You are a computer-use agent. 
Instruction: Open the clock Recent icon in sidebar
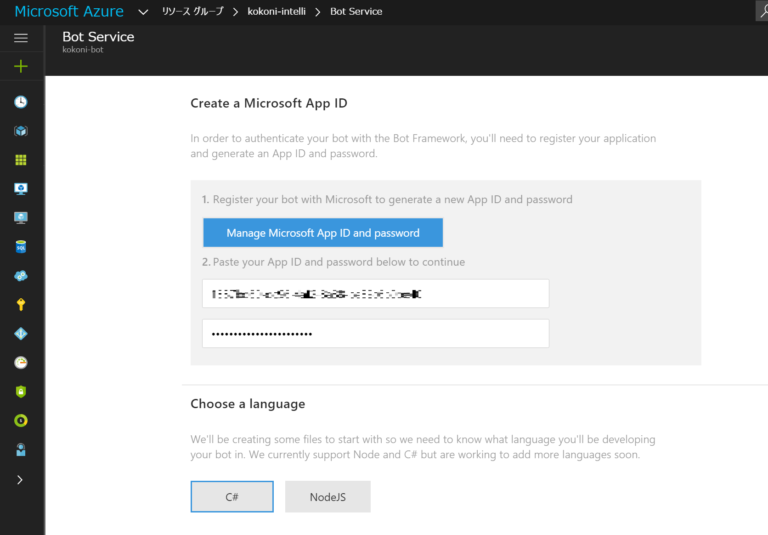coord(21,102)
